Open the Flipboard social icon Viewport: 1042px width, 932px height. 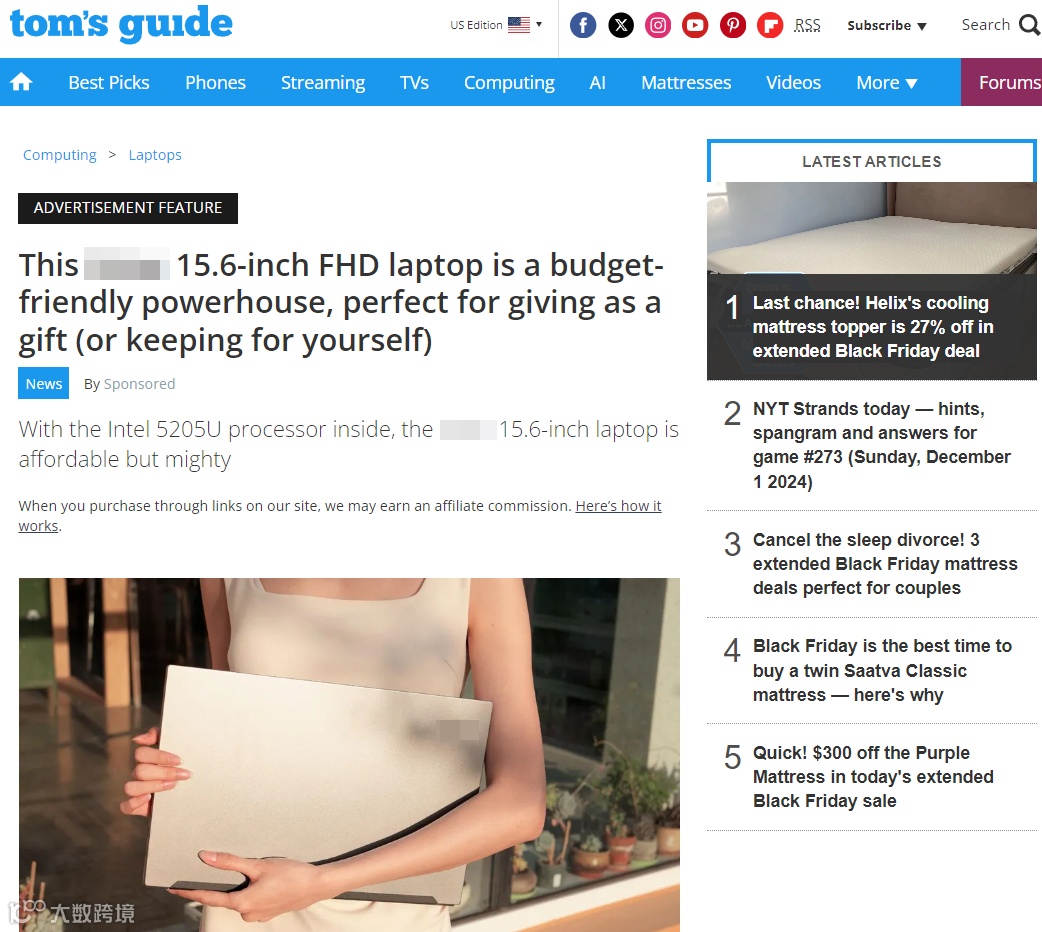770,25
